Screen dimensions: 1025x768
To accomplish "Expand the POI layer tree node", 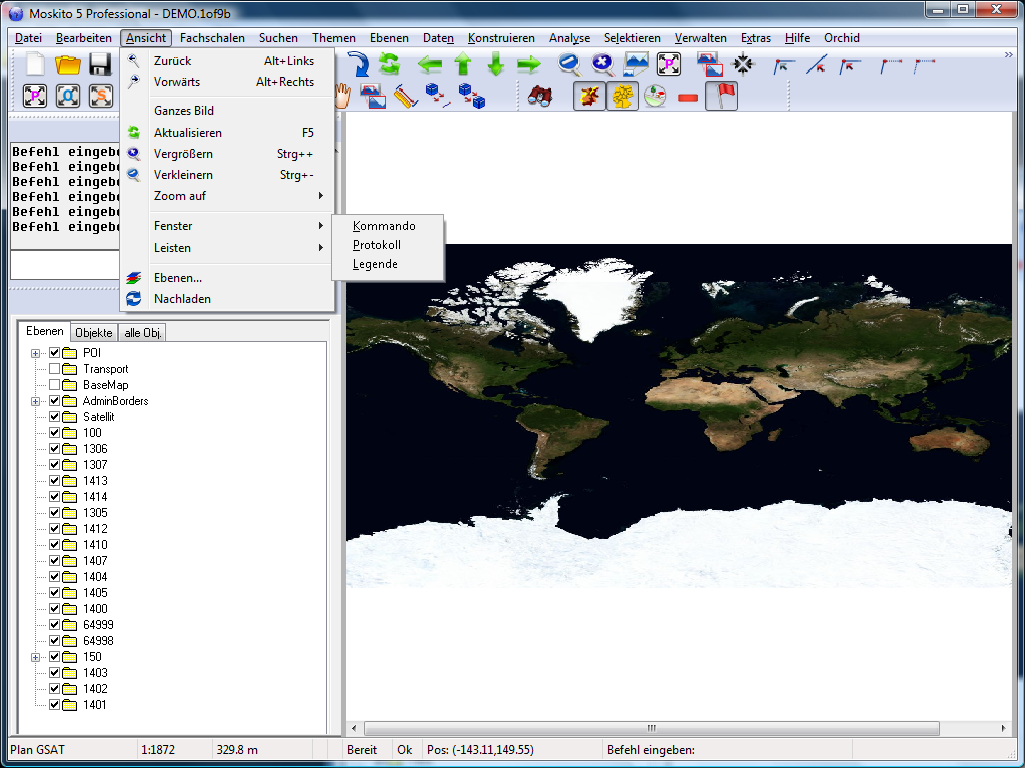I will 36,353.
